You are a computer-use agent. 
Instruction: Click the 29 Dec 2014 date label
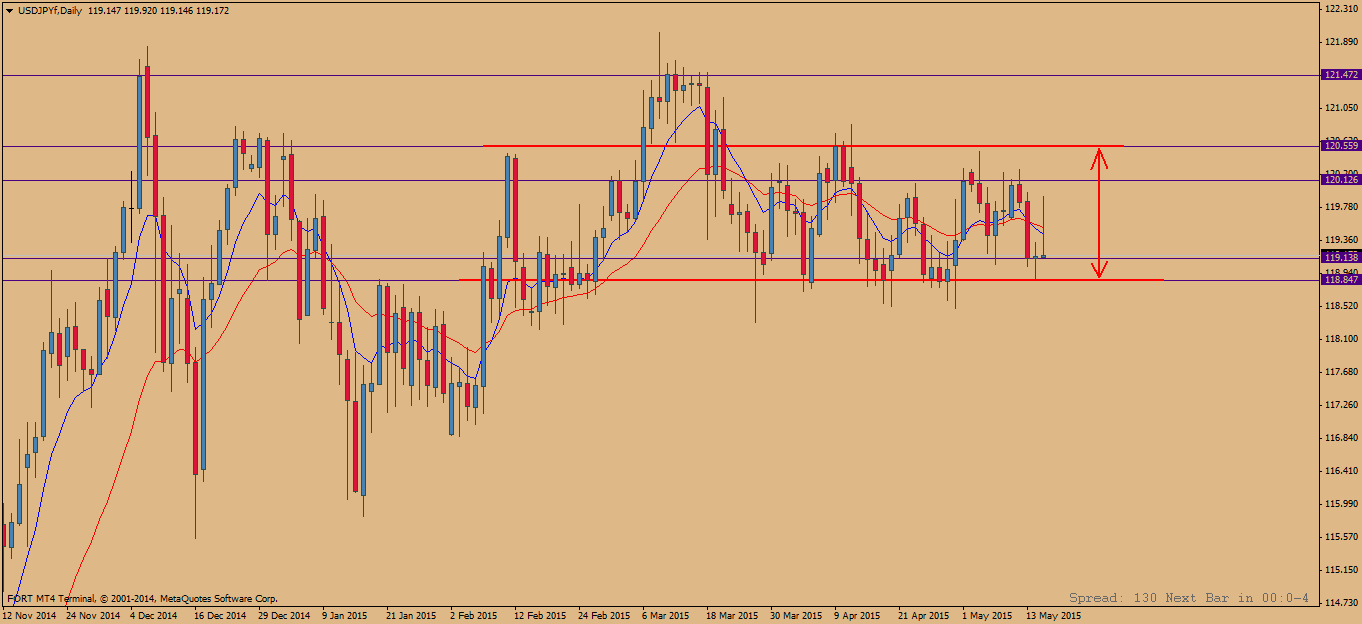(x=284, y=615)
